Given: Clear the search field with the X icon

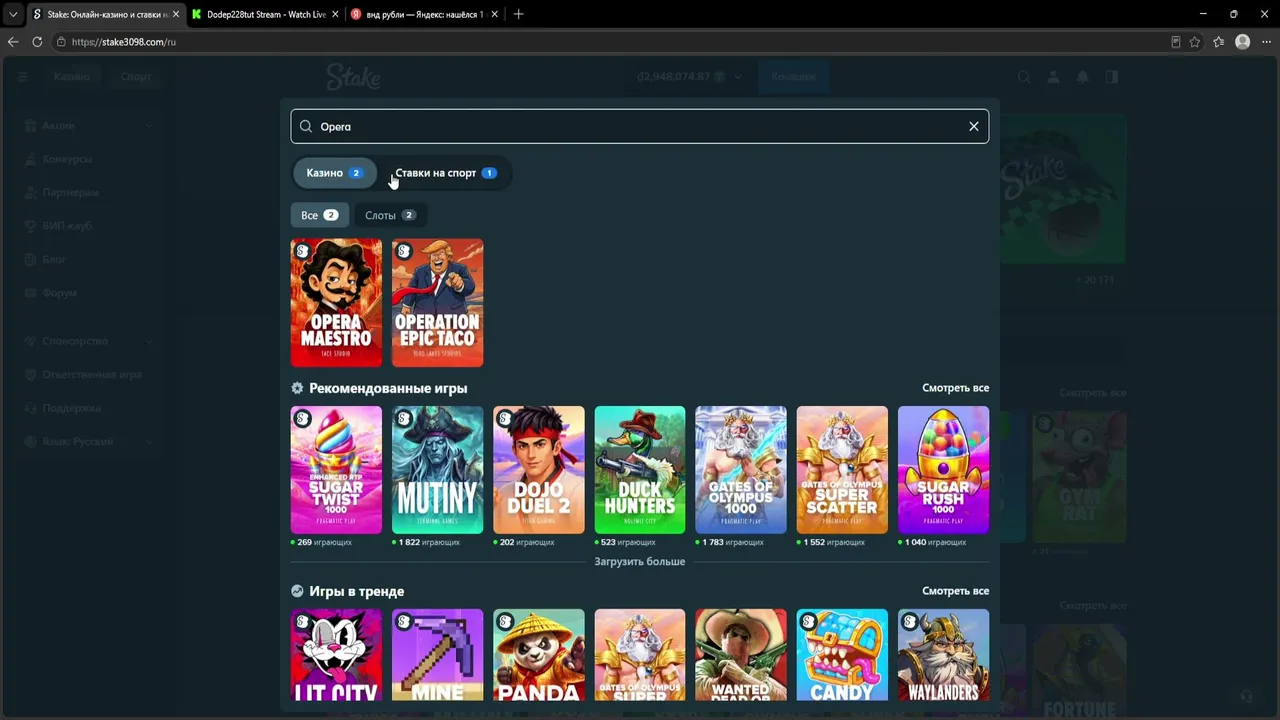Looking at the screenshot, I should (x=973, y=127).
